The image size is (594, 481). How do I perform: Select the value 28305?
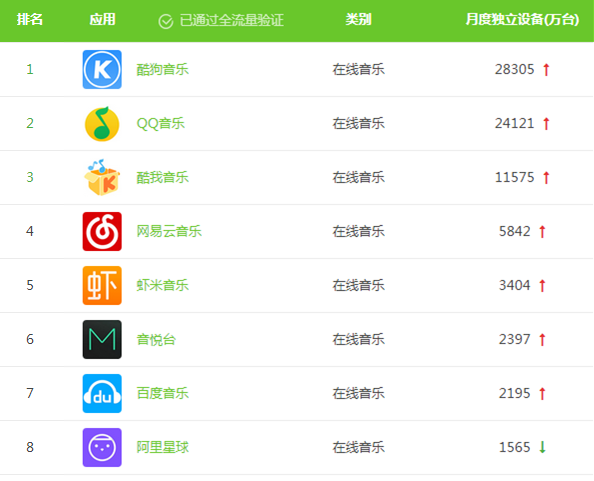(x=514, y=69)
